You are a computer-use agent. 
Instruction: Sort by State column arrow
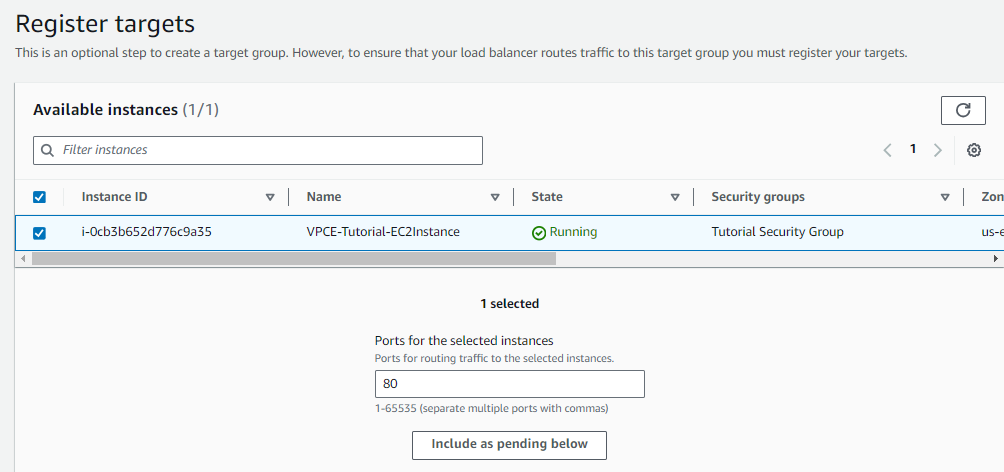click(675, 197)
